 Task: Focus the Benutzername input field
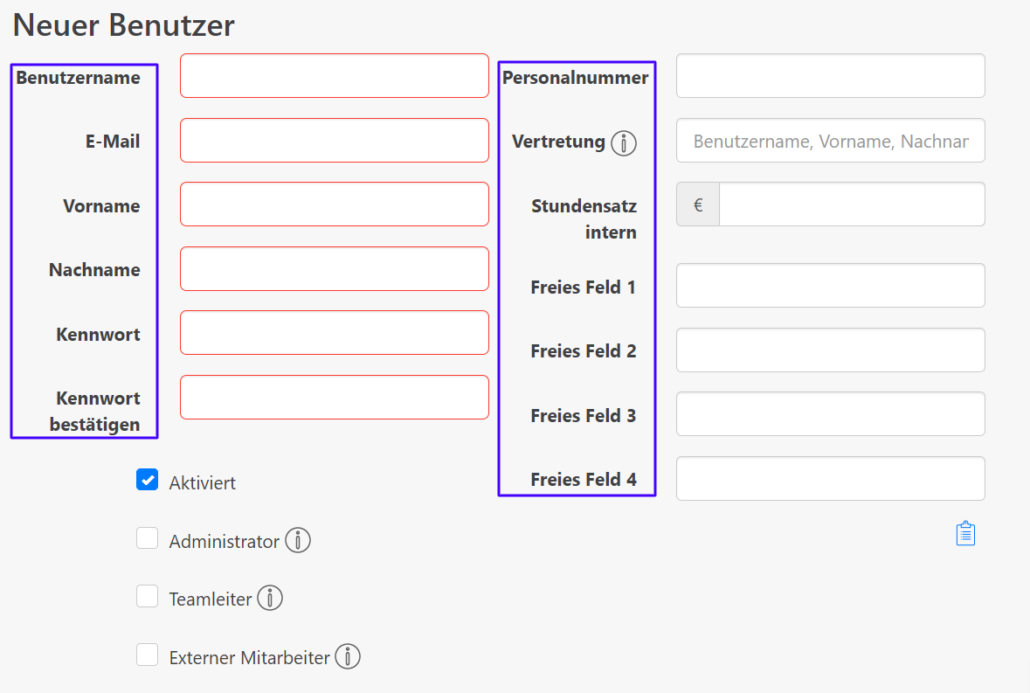point(334,76)
